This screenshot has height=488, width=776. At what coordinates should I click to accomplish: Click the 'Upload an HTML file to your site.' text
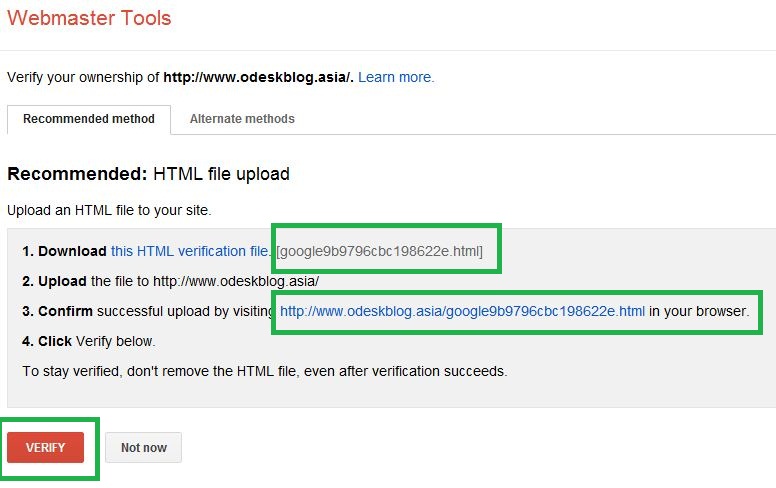pos(109,210)
